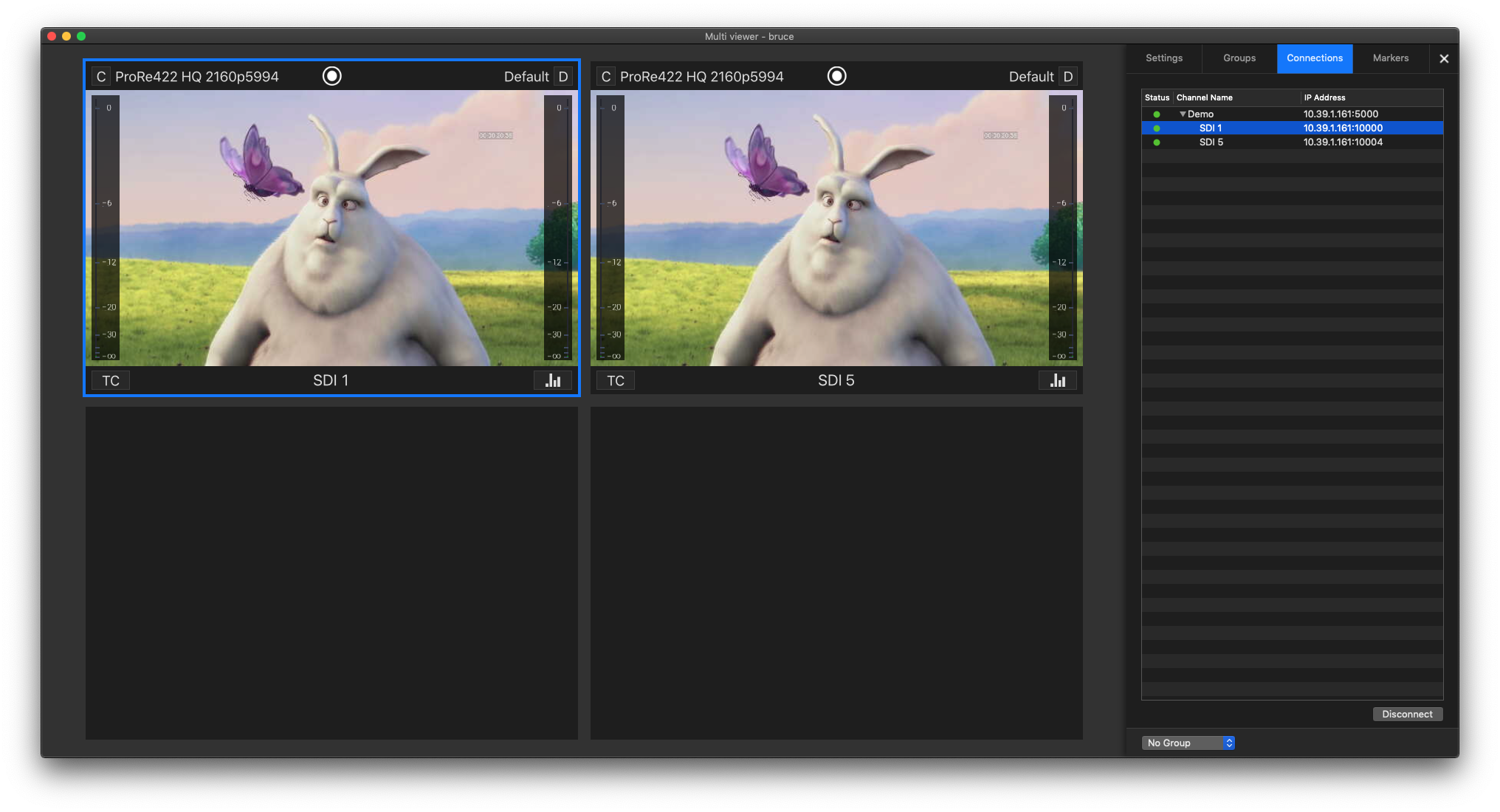1500x812 pixels.
Task: Click the record indicator on SDI 1 viewer
Action: pyautogui.click(x=332, y=76)
